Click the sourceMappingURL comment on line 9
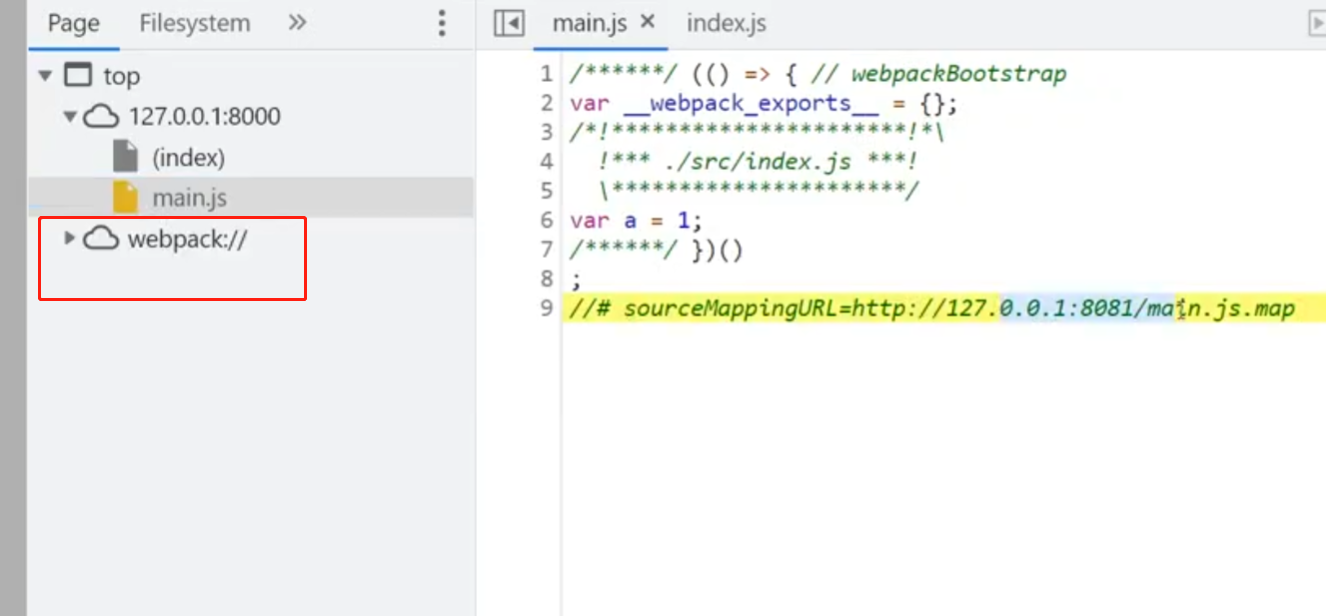This screenshot has width=1326, height=616. click(930, 309)
